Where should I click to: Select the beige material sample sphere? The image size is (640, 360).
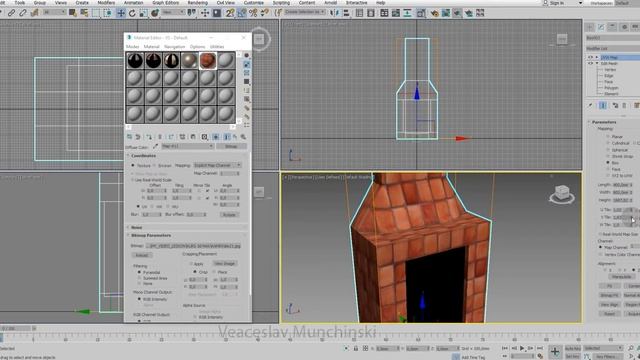point(189,60)
